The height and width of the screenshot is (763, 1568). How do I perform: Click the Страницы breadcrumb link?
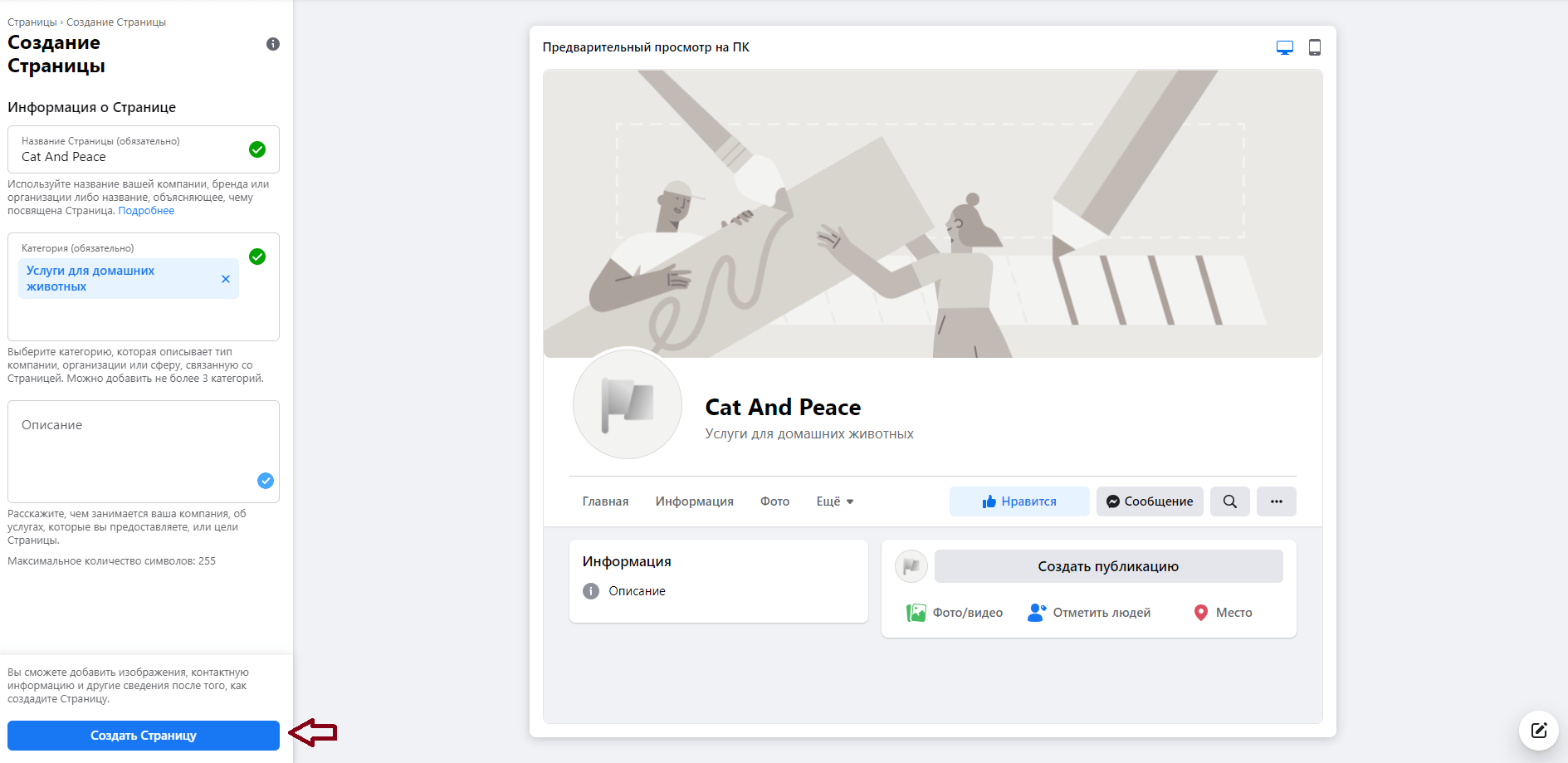(x=32, y=22)
